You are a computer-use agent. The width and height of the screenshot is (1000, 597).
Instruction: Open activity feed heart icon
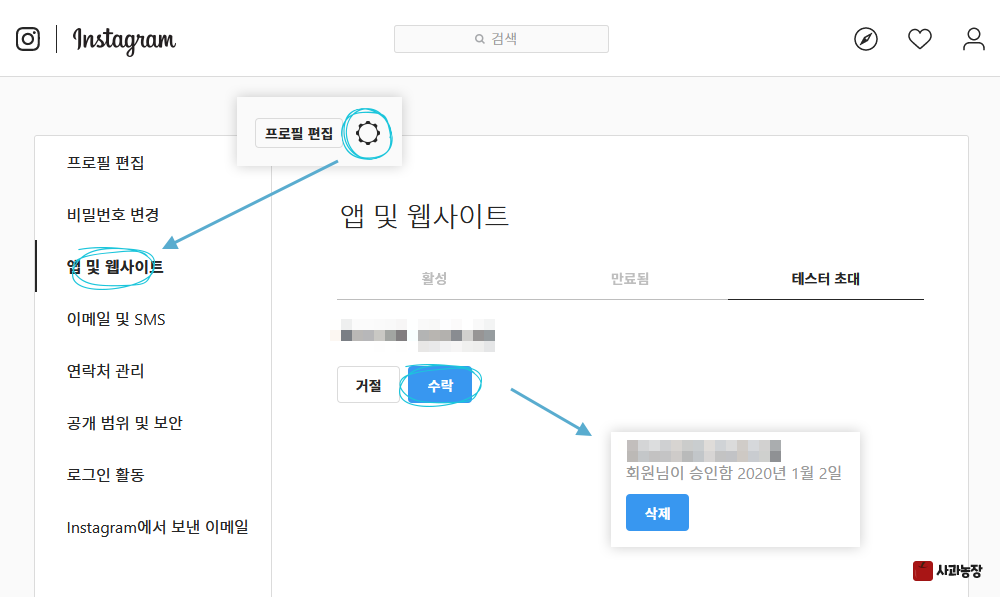(920, 39)
